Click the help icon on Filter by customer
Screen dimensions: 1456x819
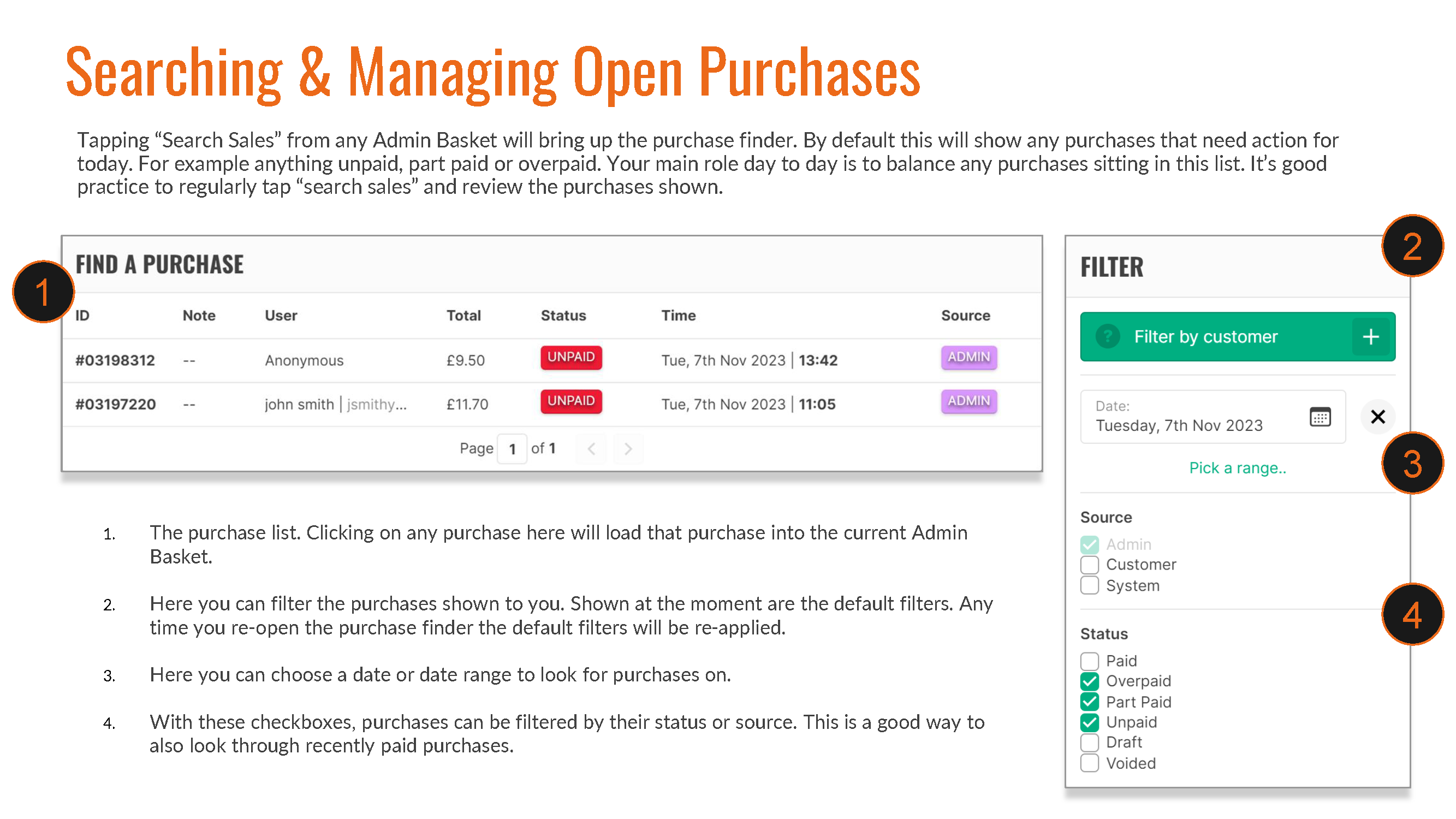click(1108, 336)
